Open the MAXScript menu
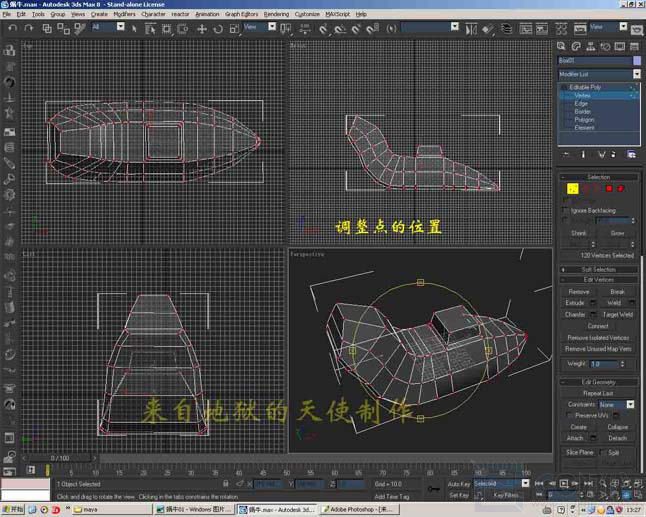Viewport: 646px width, 517px height. coord(337,14)
